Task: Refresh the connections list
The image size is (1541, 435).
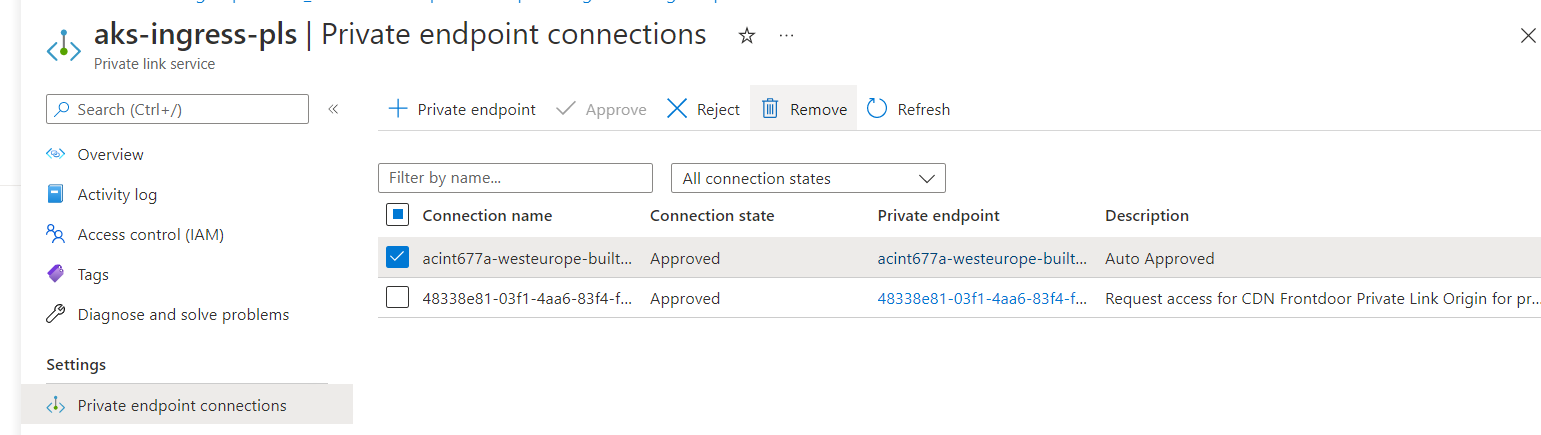Action: click(908, 109)
